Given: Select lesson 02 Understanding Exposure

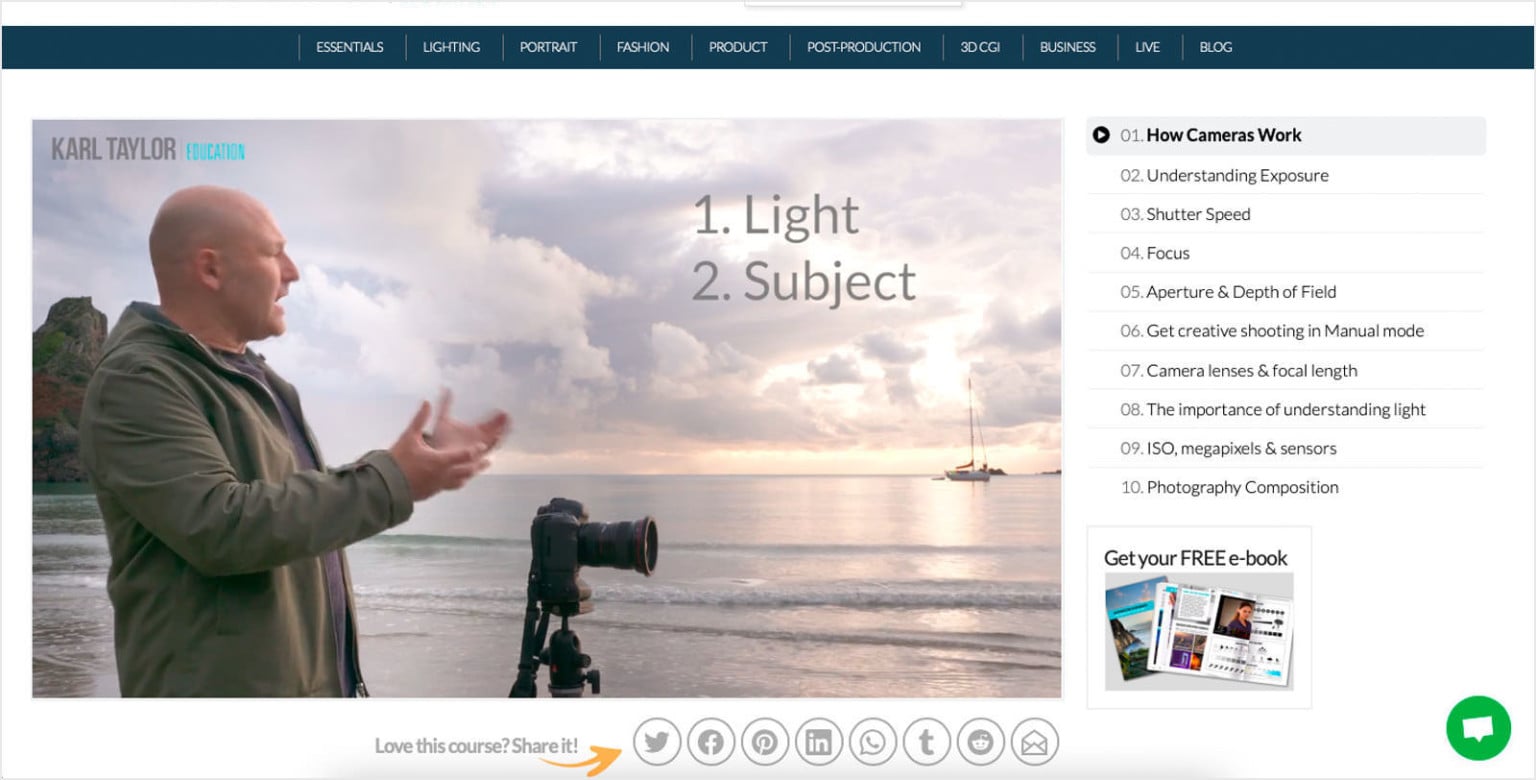Looking at the screenshot, I should point(1237,175).
